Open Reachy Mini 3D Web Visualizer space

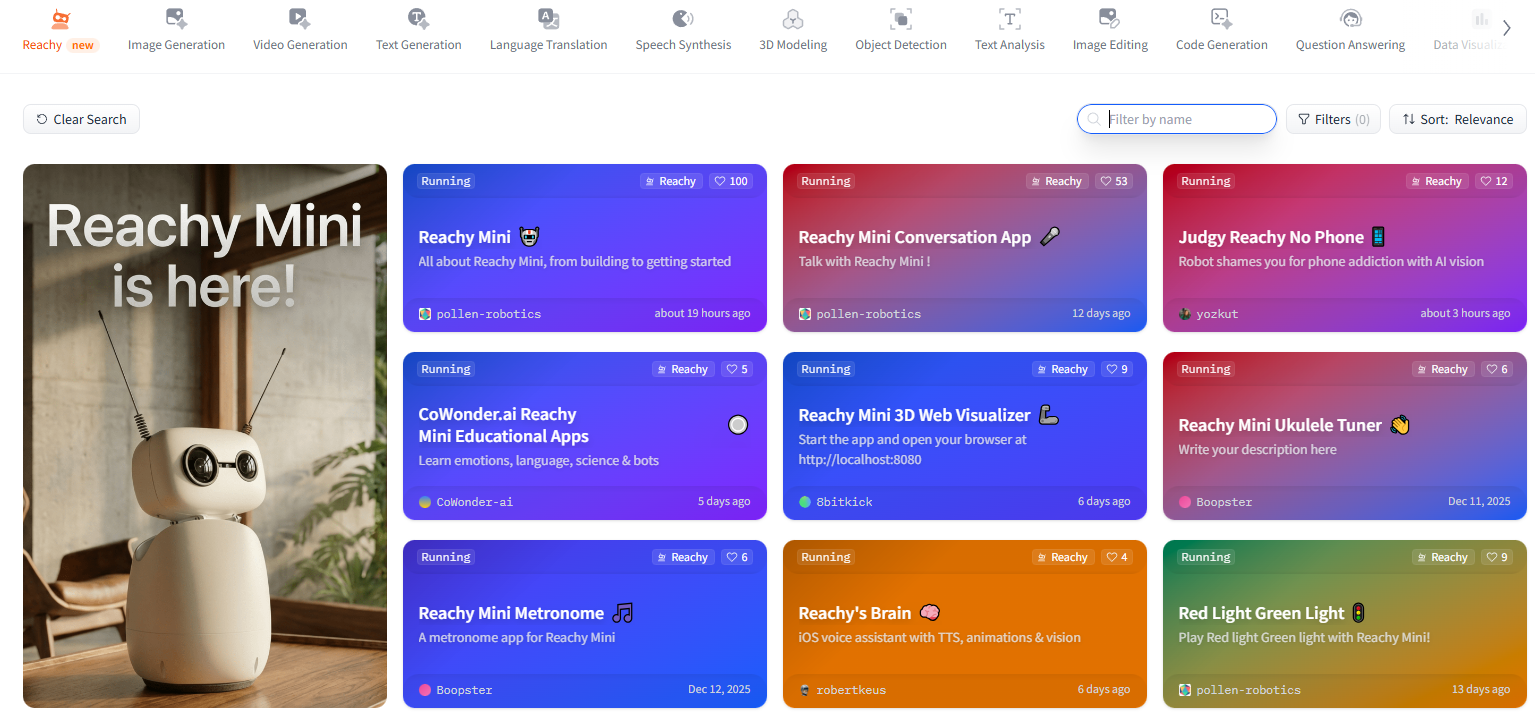pyautogui.click(x=965, y=436)
